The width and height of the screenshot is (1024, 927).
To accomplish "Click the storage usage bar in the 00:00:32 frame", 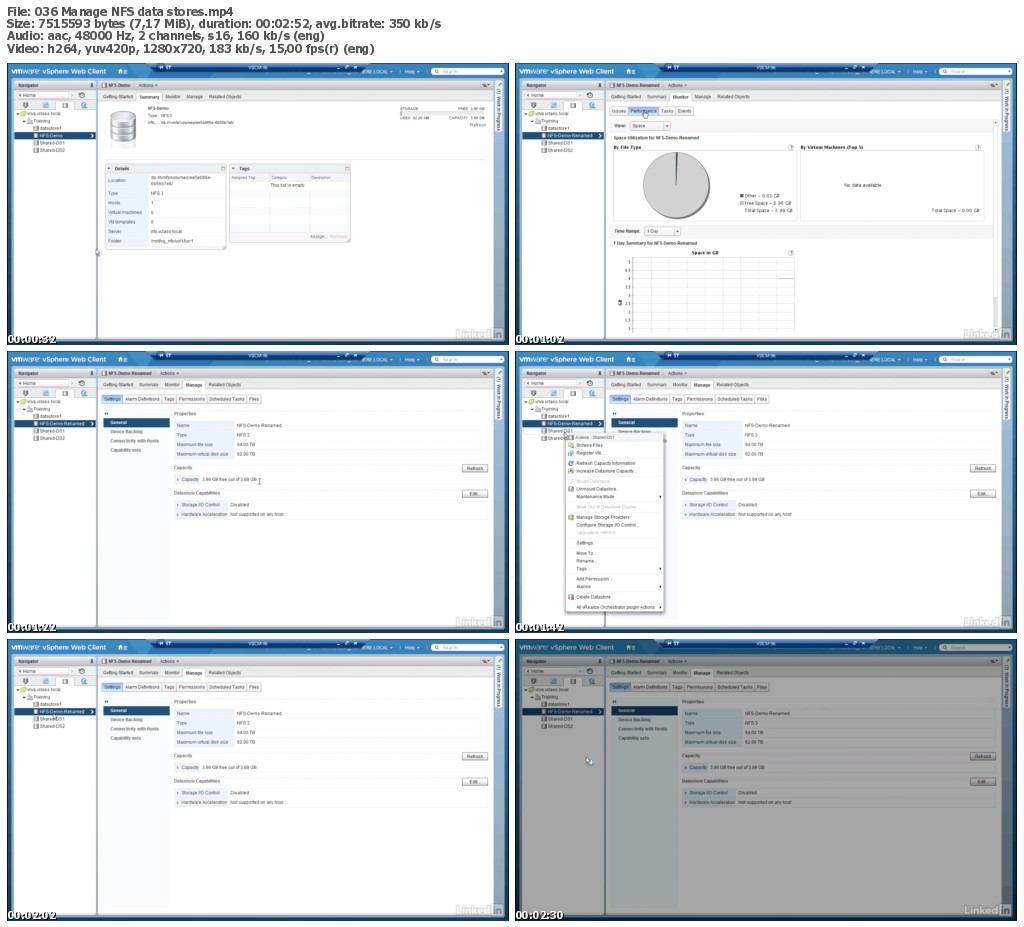I will pyautogui.click(x=443, y=113).
